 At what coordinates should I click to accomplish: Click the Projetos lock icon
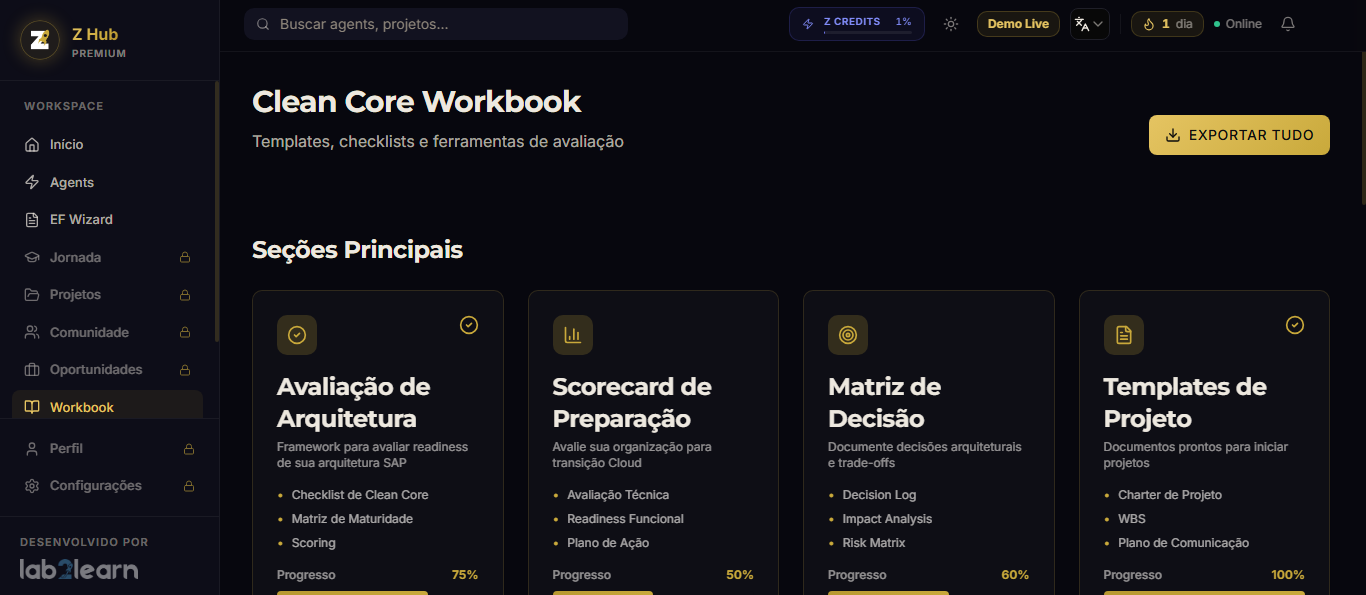(185, 295)
